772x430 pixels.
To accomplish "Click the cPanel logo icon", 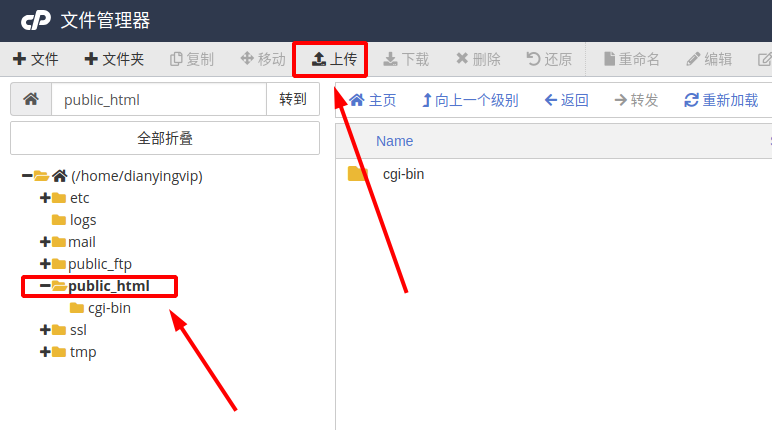I will [x=35, y=21].
